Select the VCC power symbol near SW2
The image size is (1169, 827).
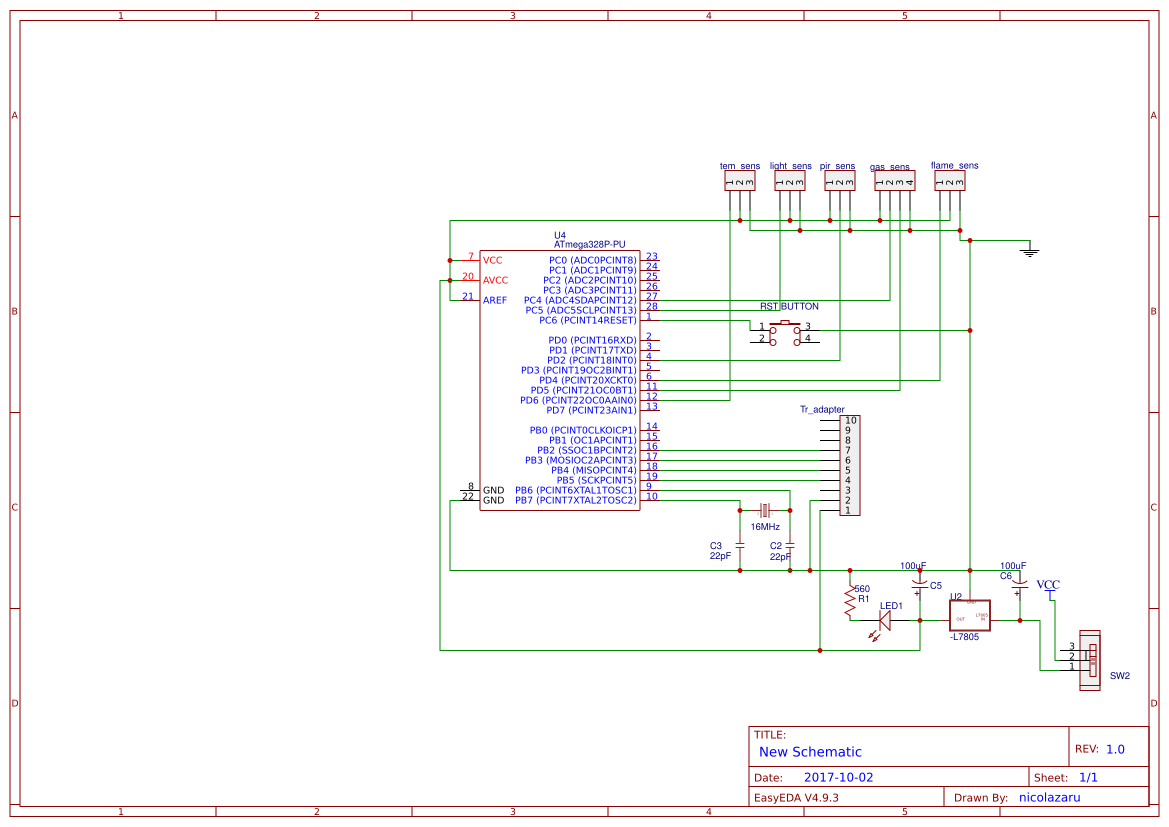click(1050, 592)
